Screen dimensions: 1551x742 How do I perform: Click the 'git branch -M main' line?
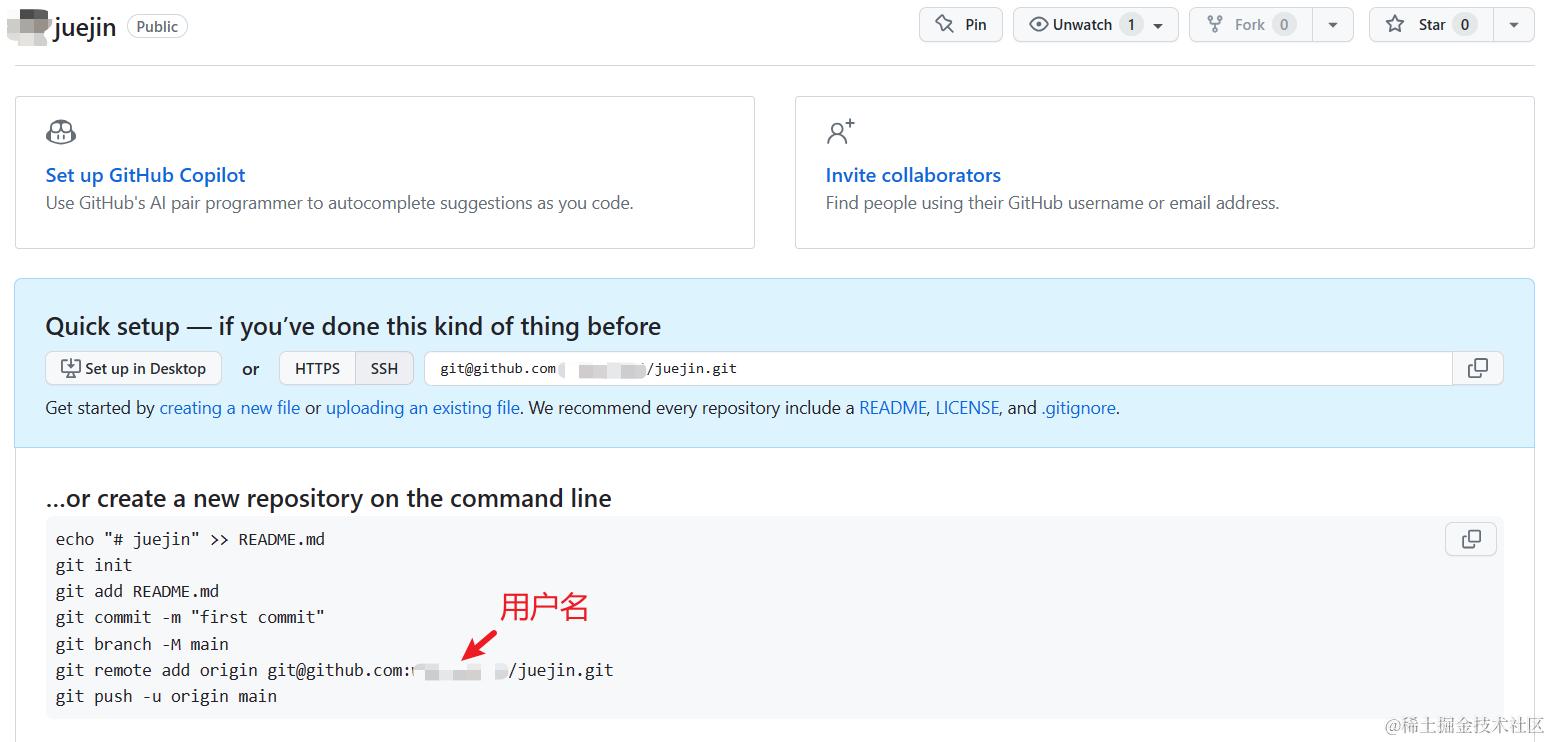point(142,644)
